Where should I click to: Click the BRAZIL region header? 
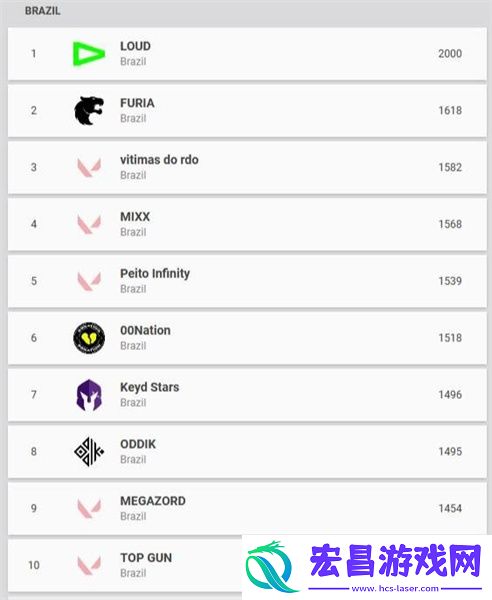42,11
